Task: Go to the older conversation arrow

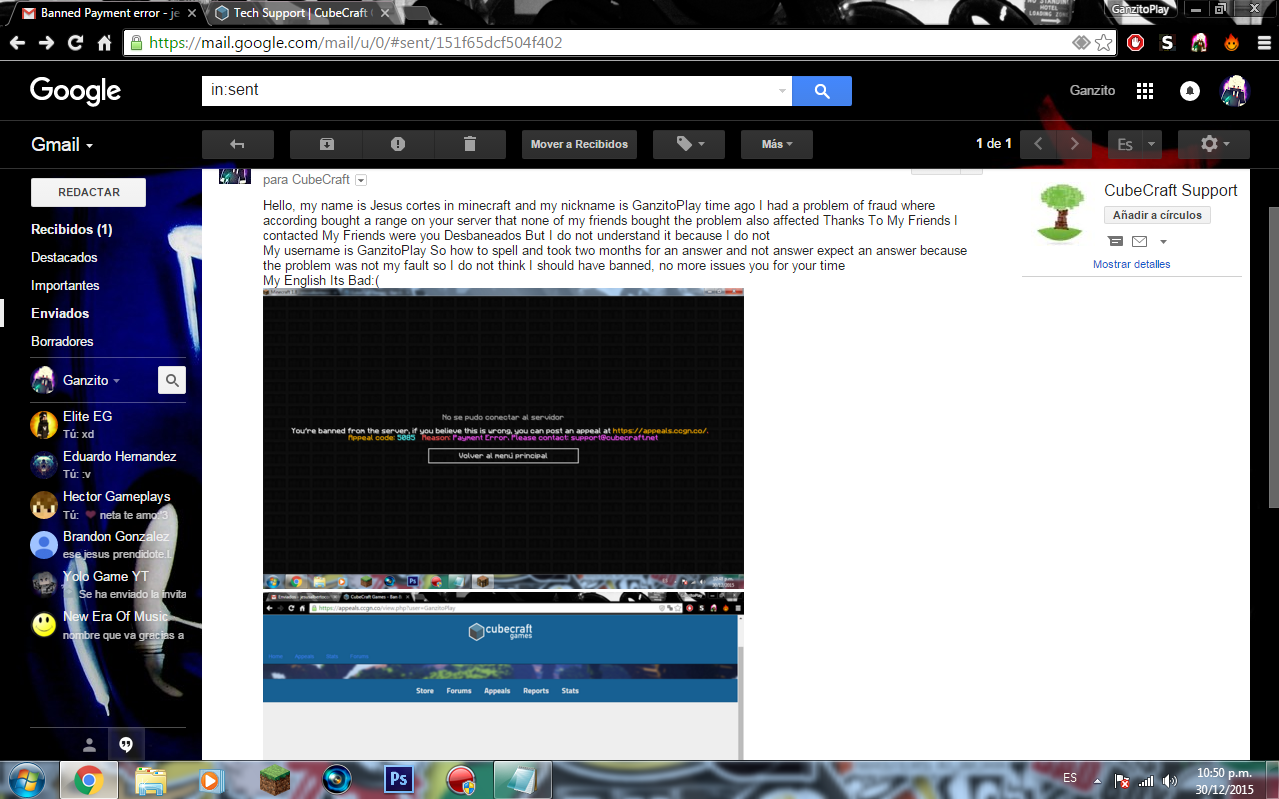Action: [1074, 144]
